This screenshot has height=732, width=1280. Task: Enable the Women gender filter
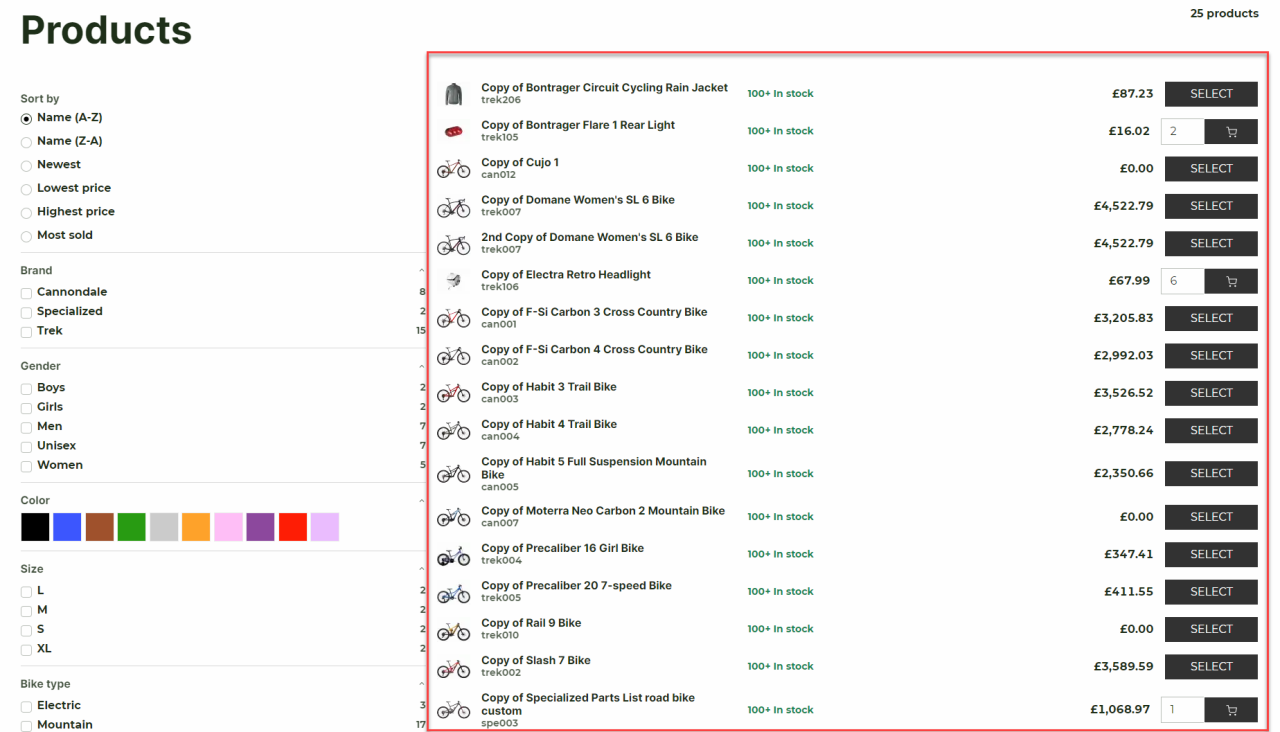[x=27, y=466]
